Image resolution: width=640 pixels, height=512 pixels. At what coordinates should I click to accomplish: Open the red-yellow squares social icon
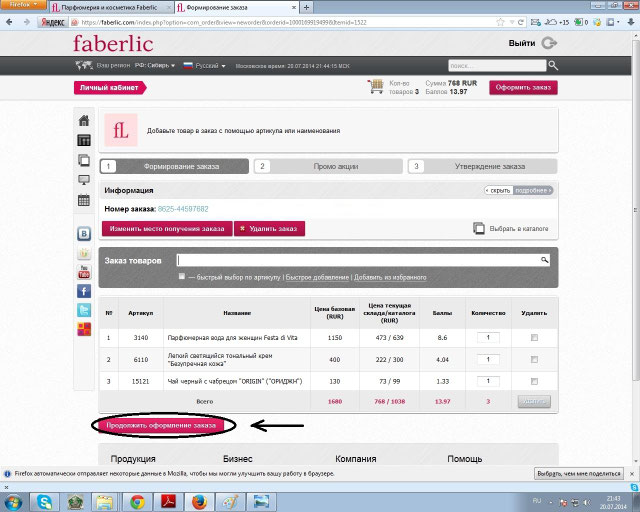[x=84, y=329]
